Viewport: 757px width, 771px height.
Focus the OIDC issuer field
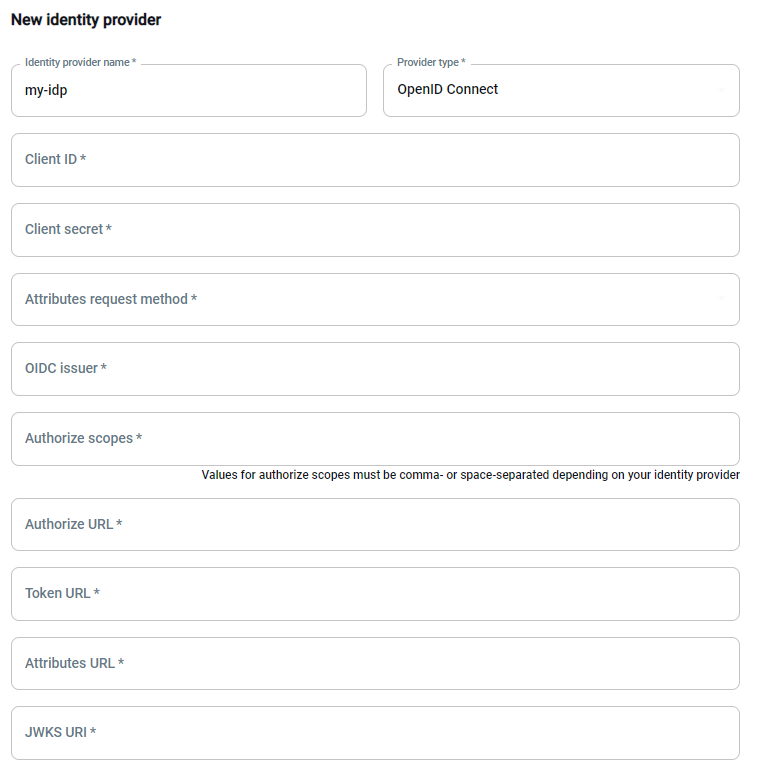[x=375, y=369]
